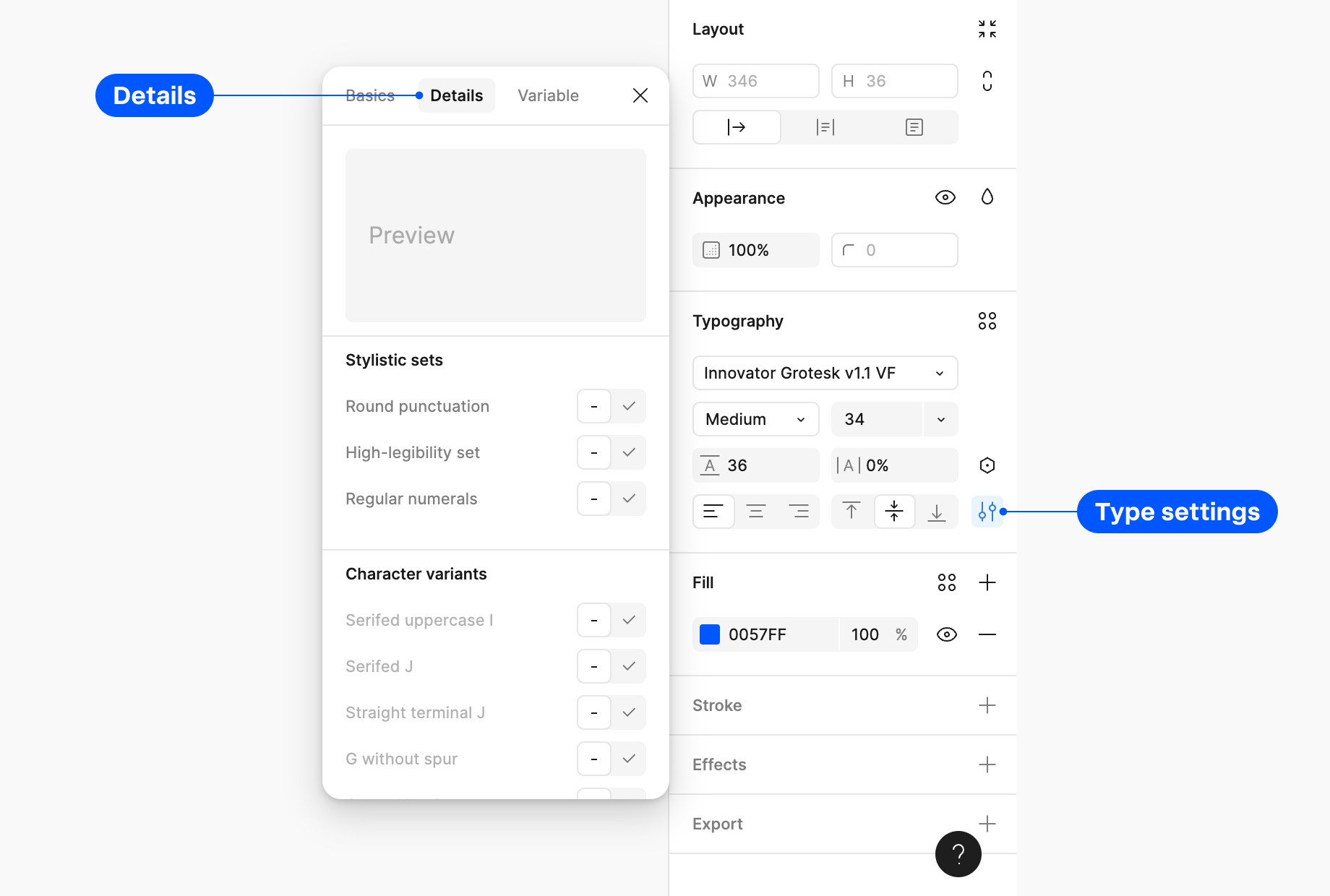Screen dimensions: 1330x896
Task: Click the blue 0057FF fill swatch
Action: point(710,634)
